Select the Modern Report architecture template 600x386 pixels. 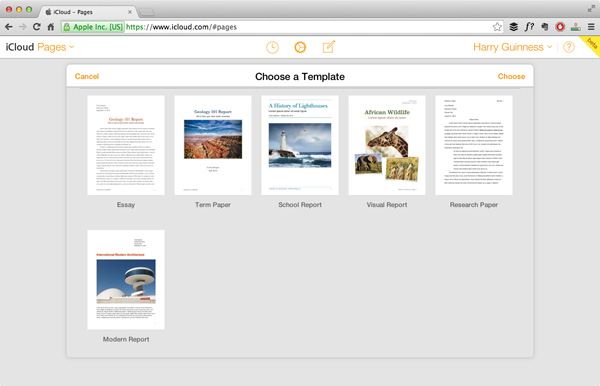coord(126,280)
